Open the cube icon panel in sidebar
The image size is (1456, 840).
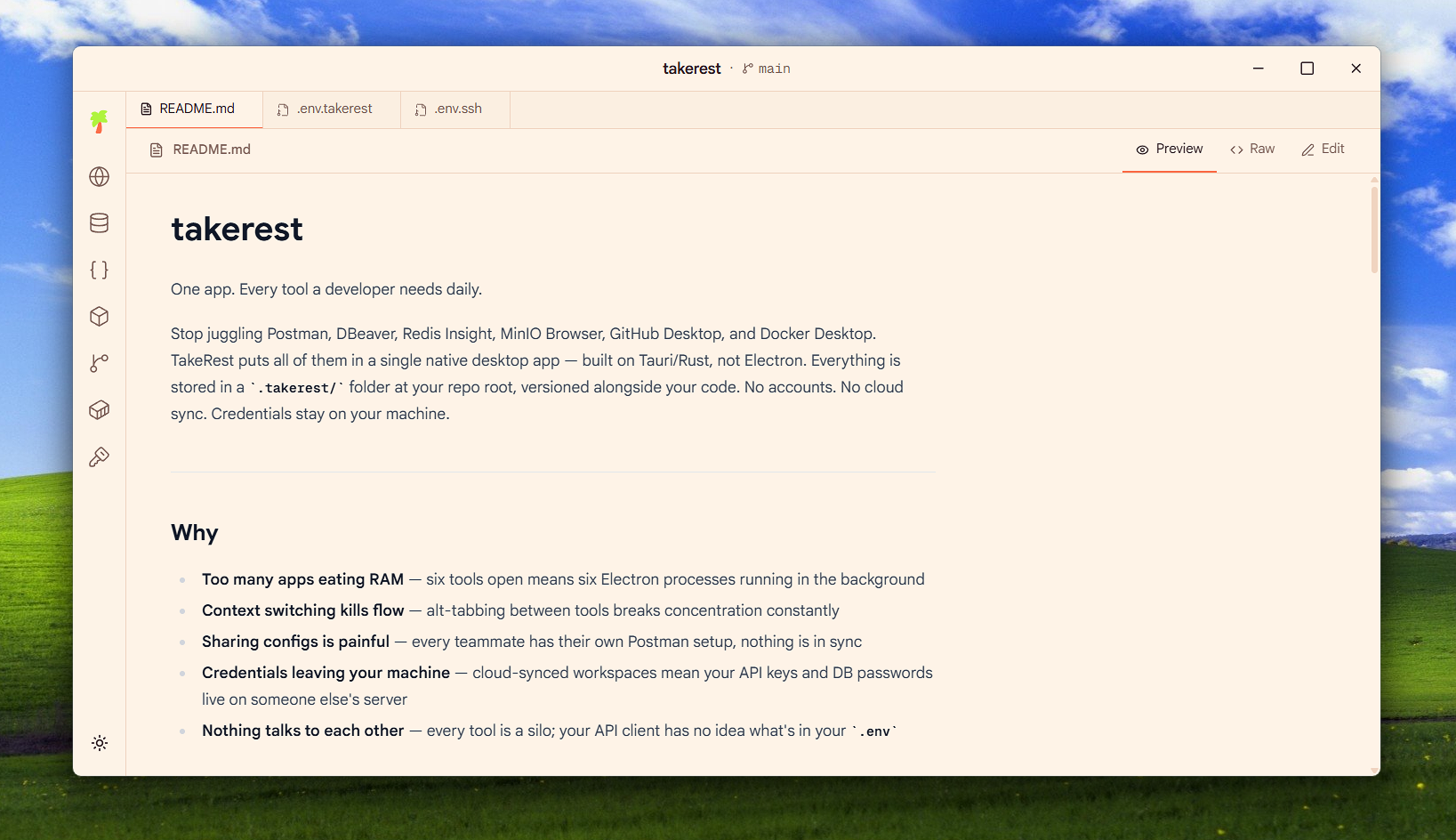pyautogui.click(x=100, y=317)
